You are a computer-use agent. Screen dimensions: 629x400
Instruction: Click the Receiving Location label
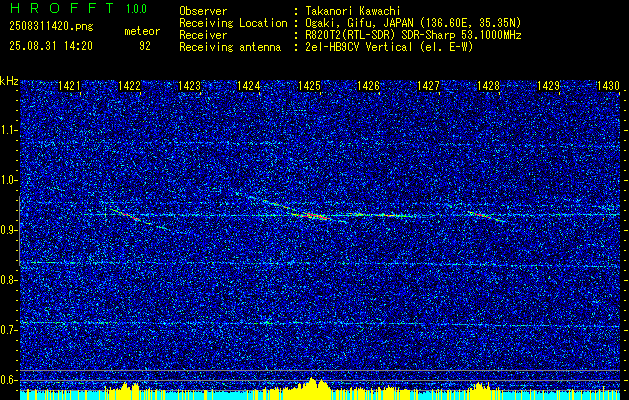[233, 23]
